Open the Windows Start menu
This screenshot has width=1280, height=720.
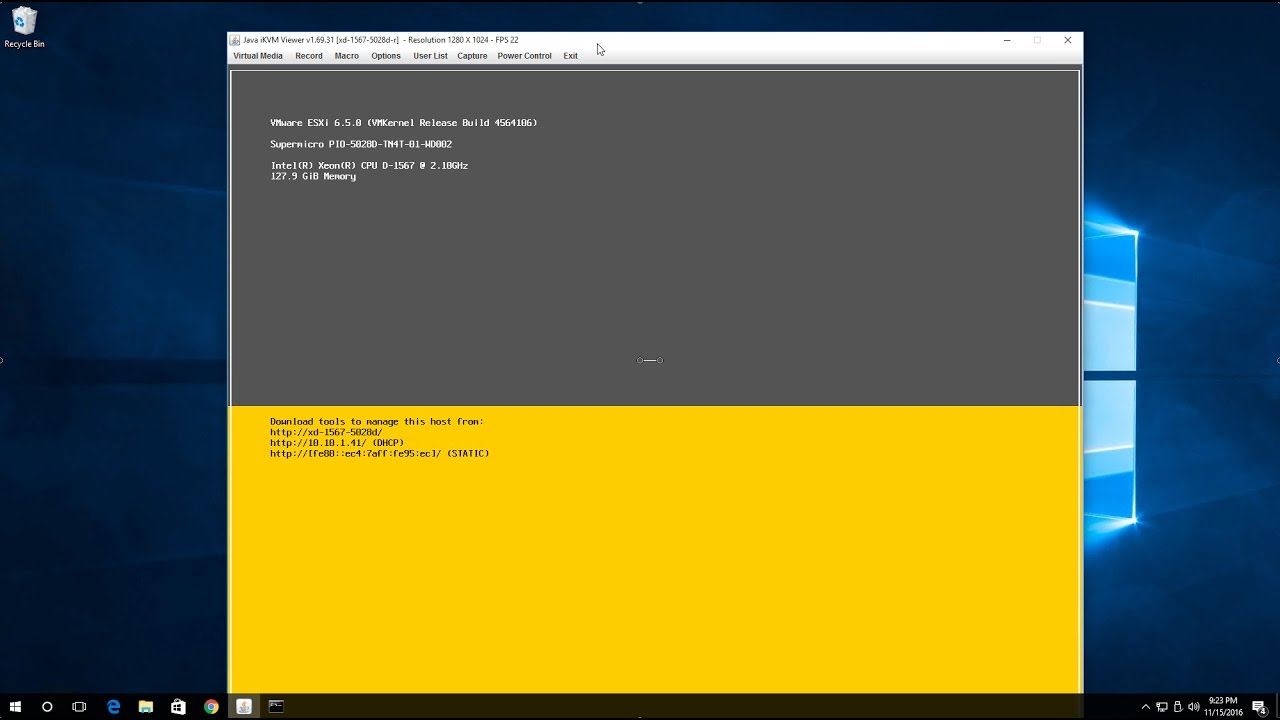click(15, 707)
